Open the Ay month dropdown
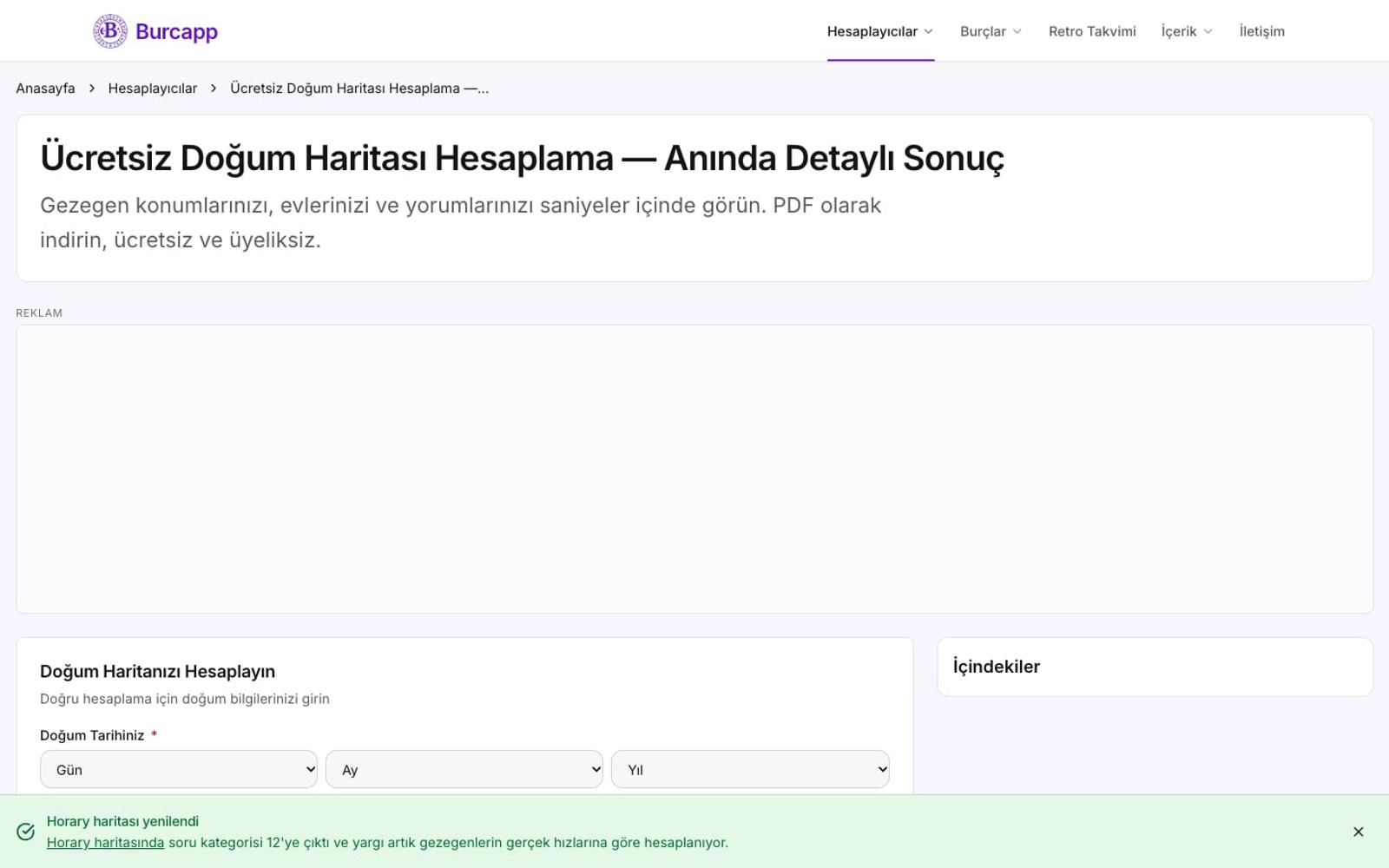 (x=464, y=769)
